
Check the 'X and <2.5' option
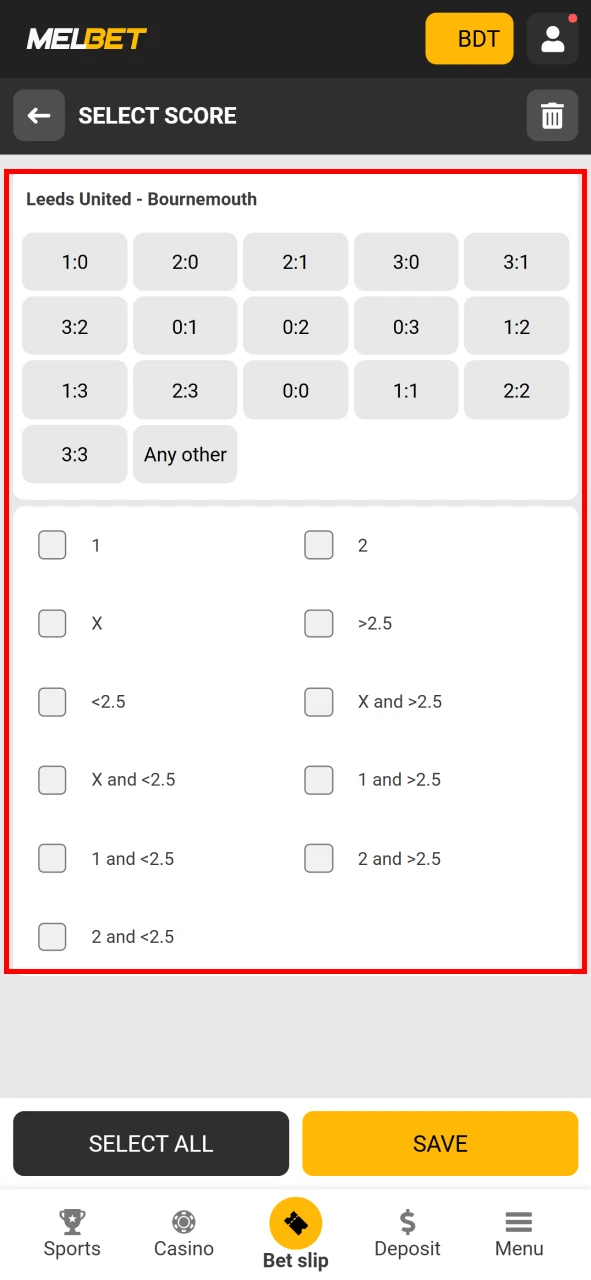click(52, 780)
